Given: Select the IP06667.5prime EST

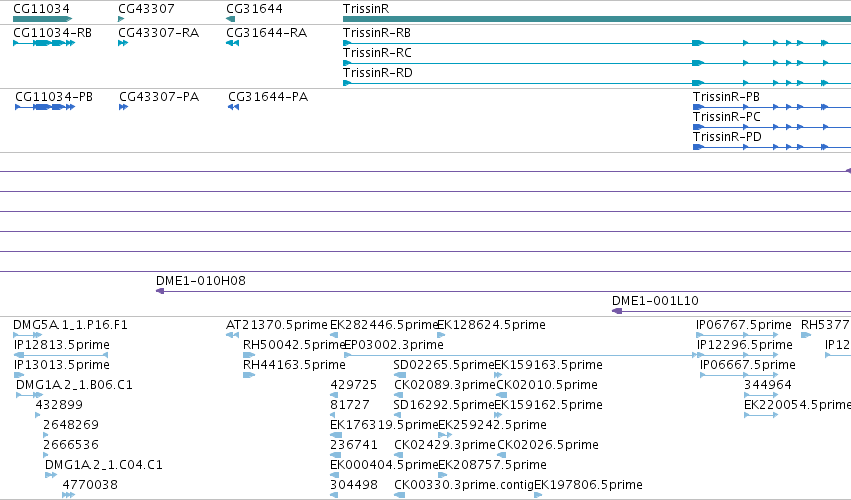Looking at the screenshot, I should click(x=748, y=365).
